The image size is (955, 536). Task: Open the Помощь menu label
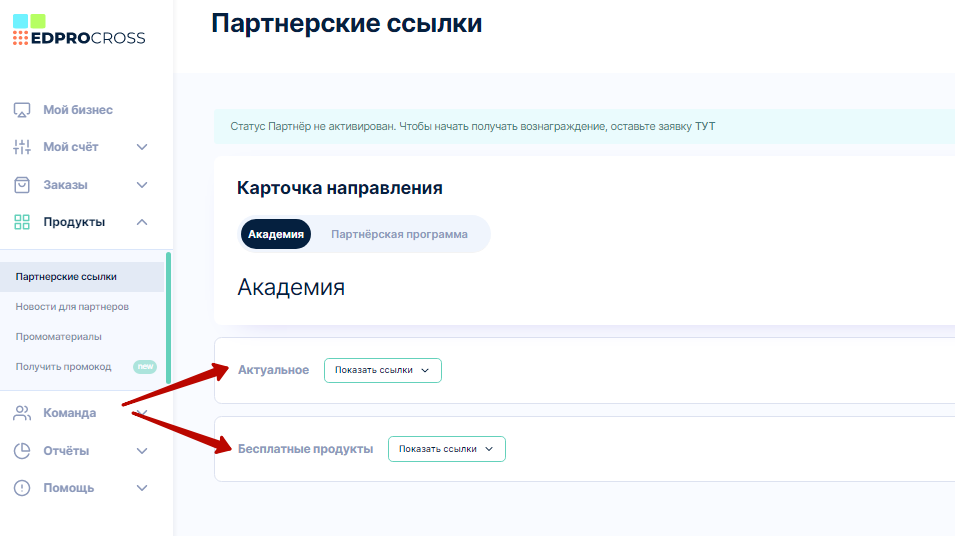click(68, 488)
